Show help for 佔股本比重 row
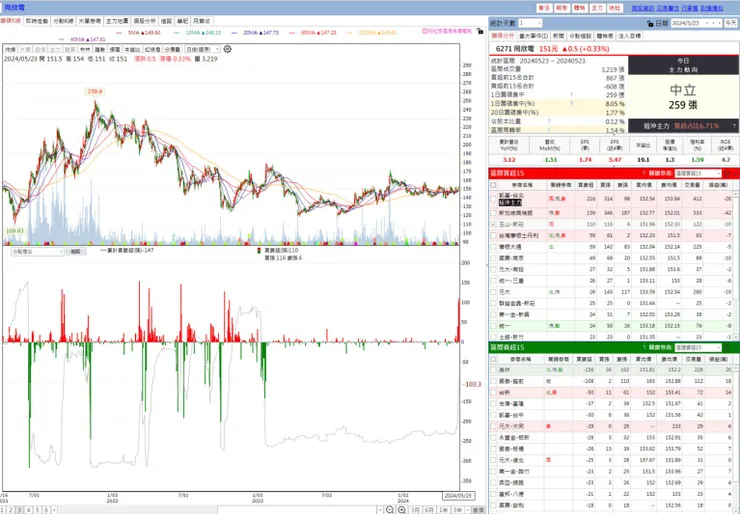 pyautogui.click(x=549, y=121)
